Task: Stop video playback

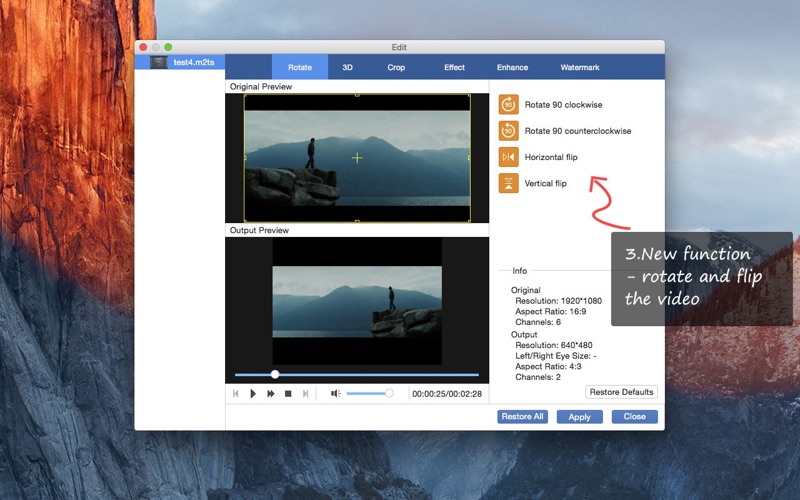Action: (288, 394)
